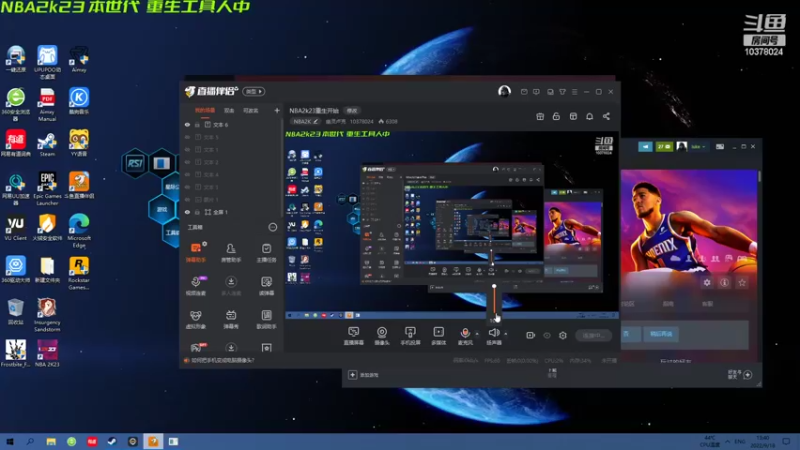This screenshot has width=800, height=450.
Task: Open the notification bell in streaming app
Action: point(589,116)
